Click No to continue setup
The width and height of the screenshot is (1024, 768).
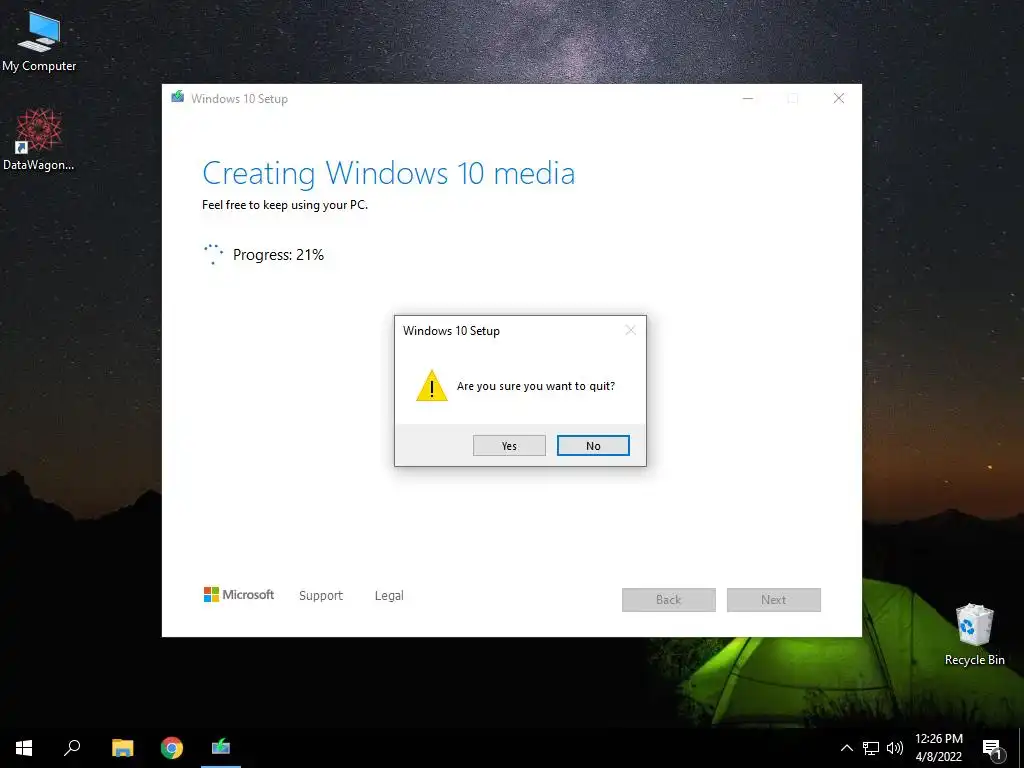click(x=593, y=445)
